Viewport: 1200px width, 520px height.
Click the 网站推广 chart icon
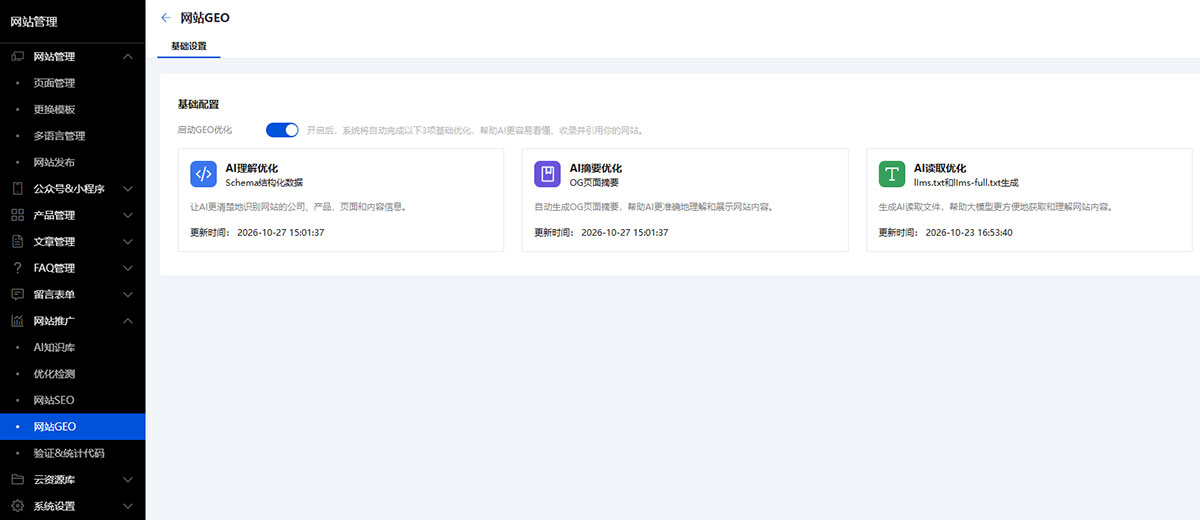[x=17, y=321]
